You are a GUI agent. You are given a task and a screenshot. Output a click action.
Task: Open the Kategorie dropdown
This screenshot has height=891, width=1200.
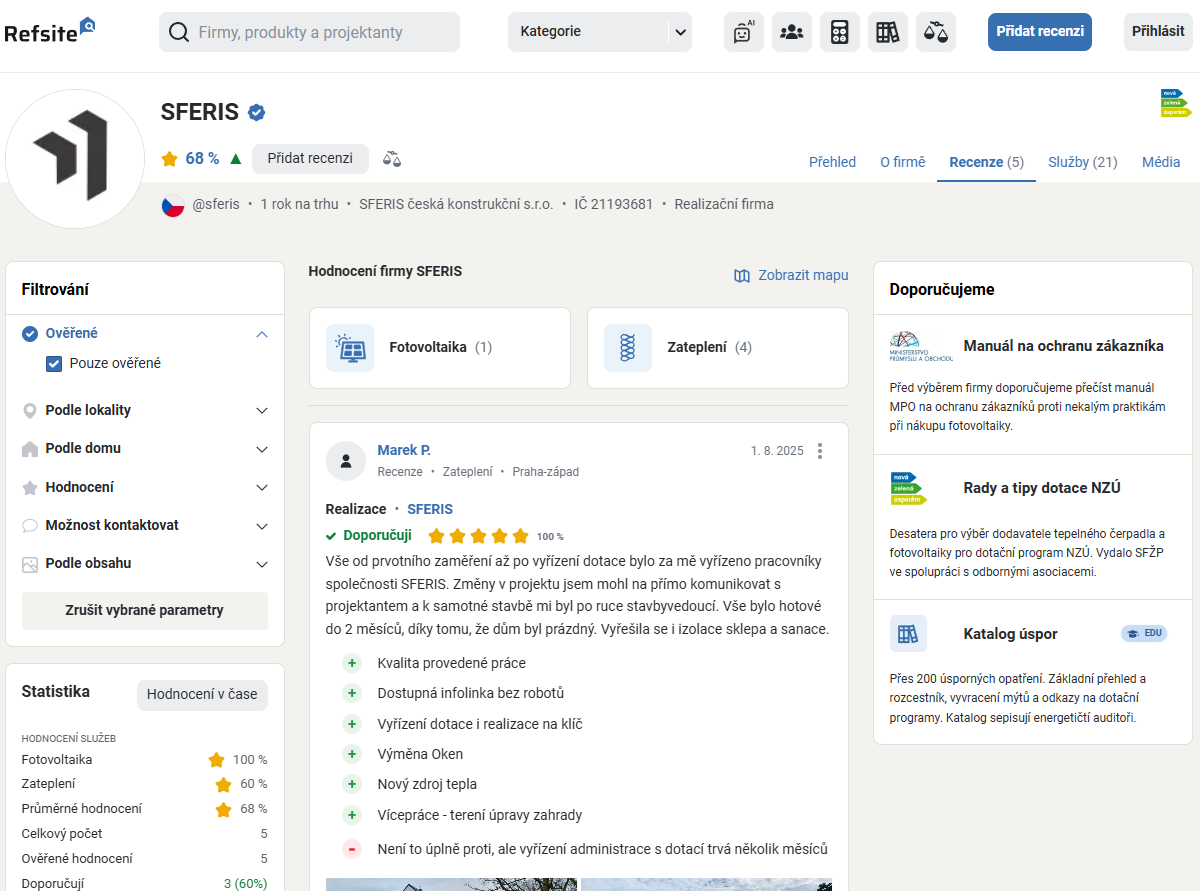tap(599, 32)
